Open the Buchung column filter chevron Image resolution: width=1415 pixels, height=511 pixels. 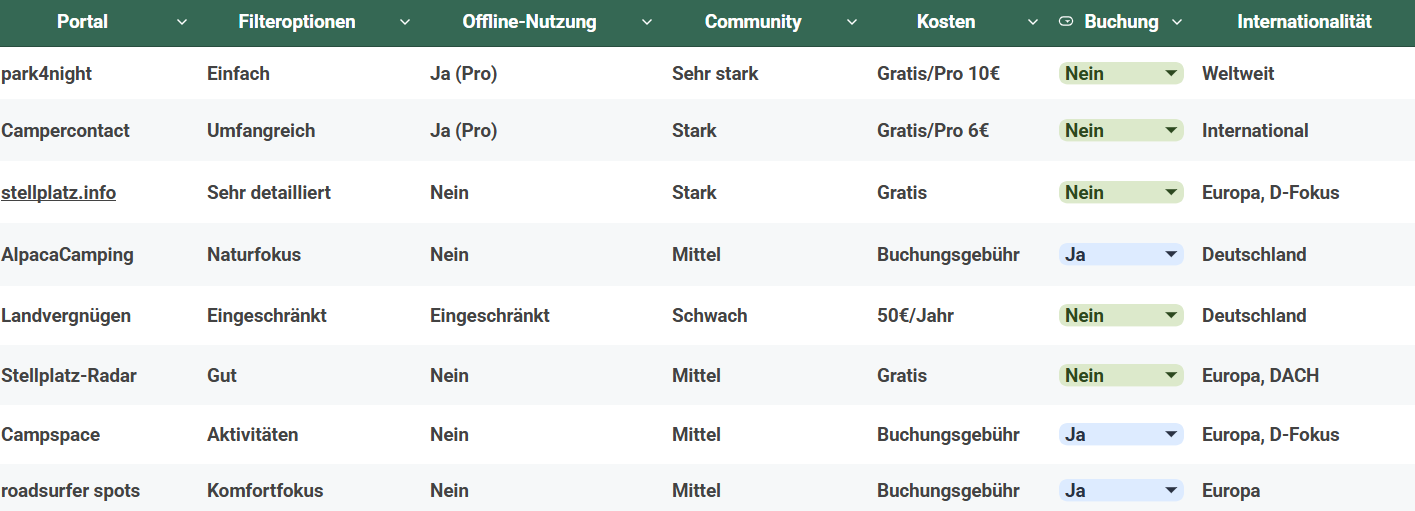pos(1177,22)
